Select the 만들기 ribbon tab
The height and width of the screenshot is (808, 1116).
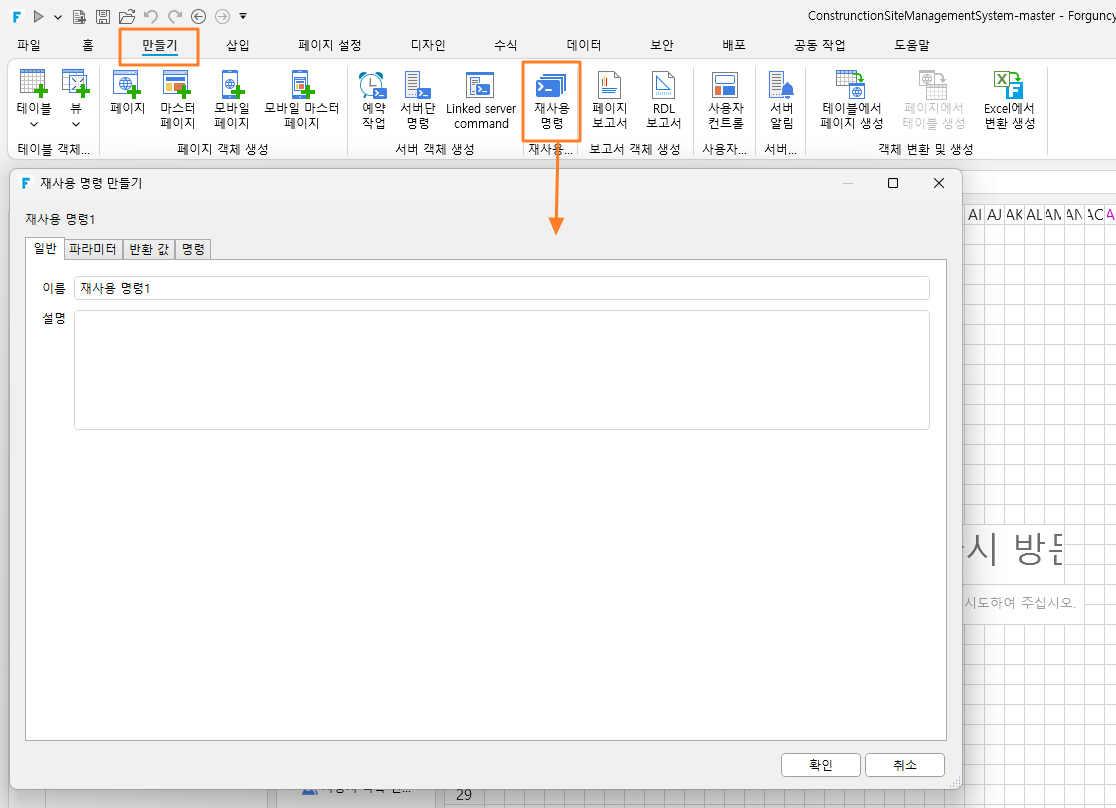point(159,46)
